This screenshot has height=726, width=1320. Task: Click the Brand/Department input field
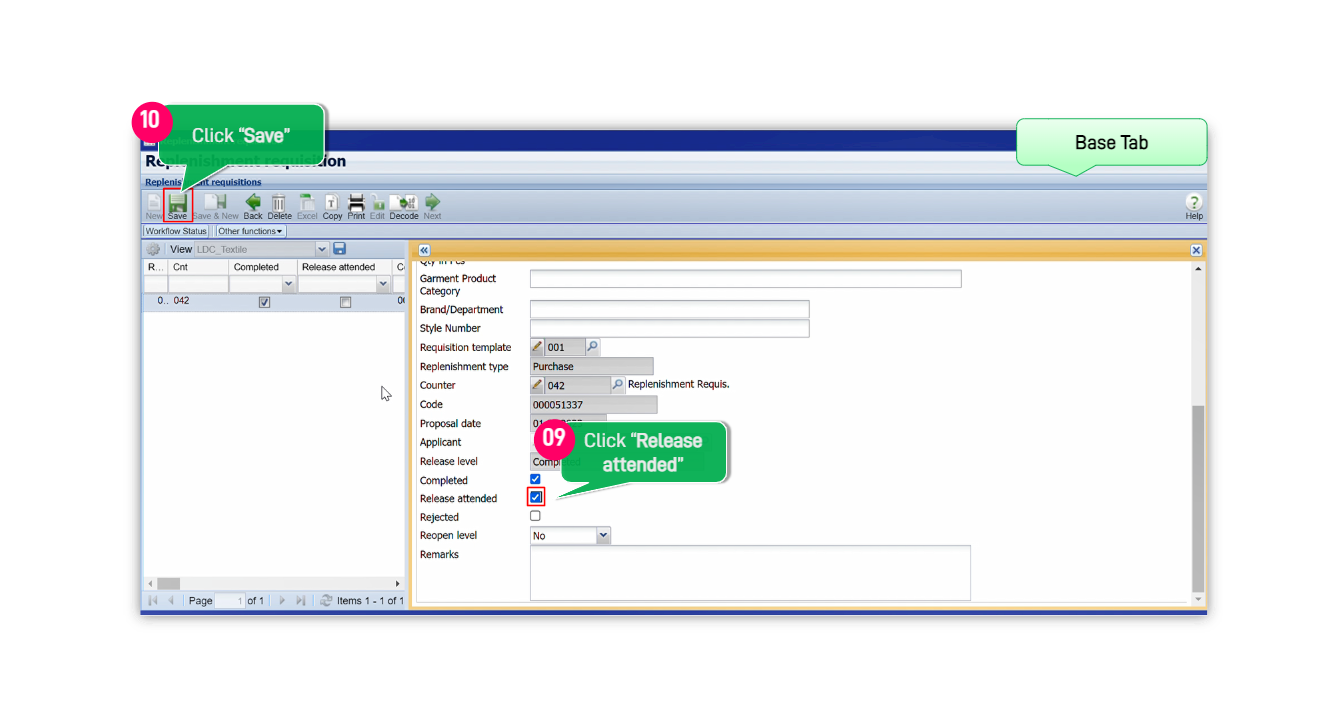coord(669,309)
